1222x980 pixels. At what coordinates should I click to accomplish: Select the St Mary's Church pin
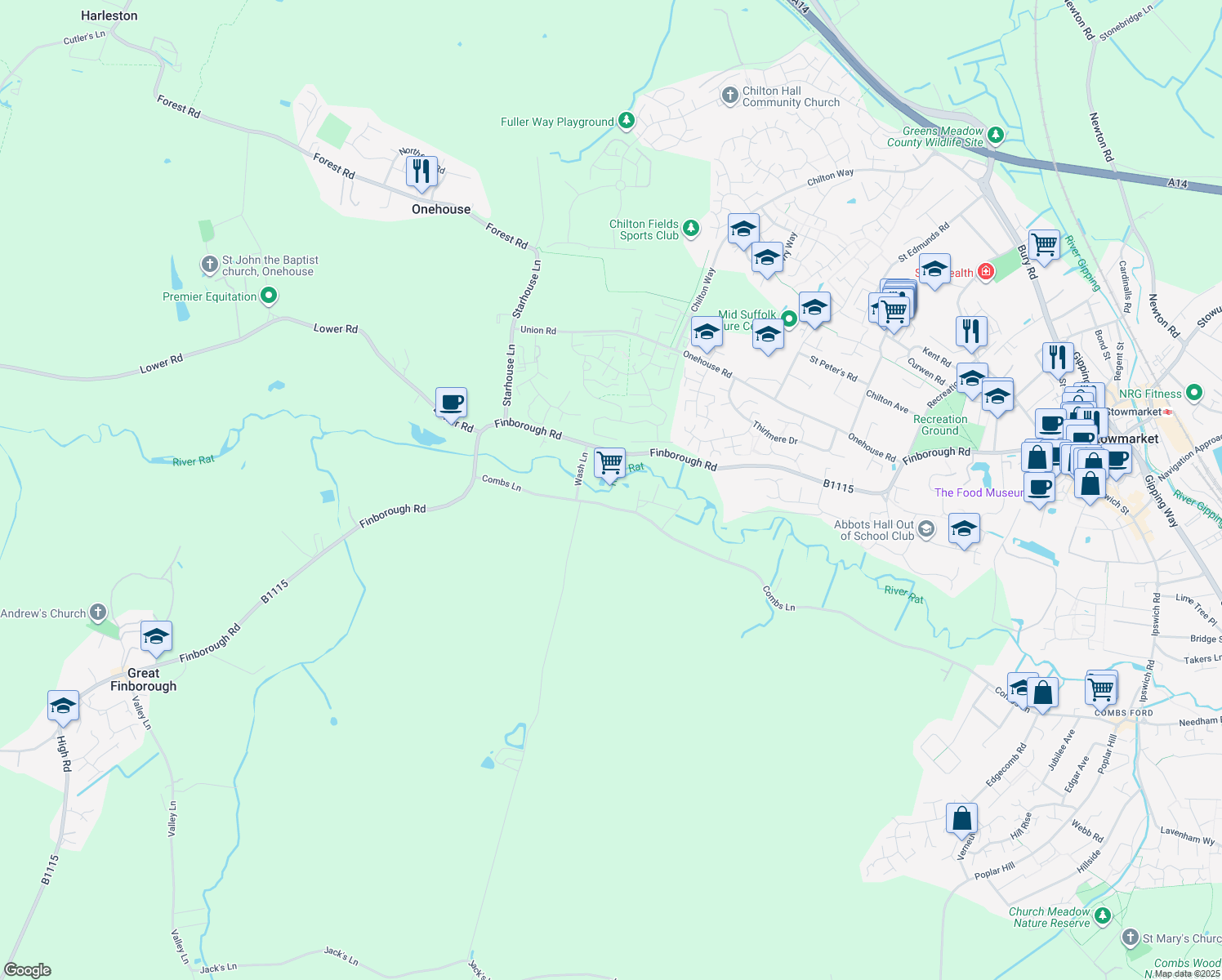click(x=1131, y=938)
